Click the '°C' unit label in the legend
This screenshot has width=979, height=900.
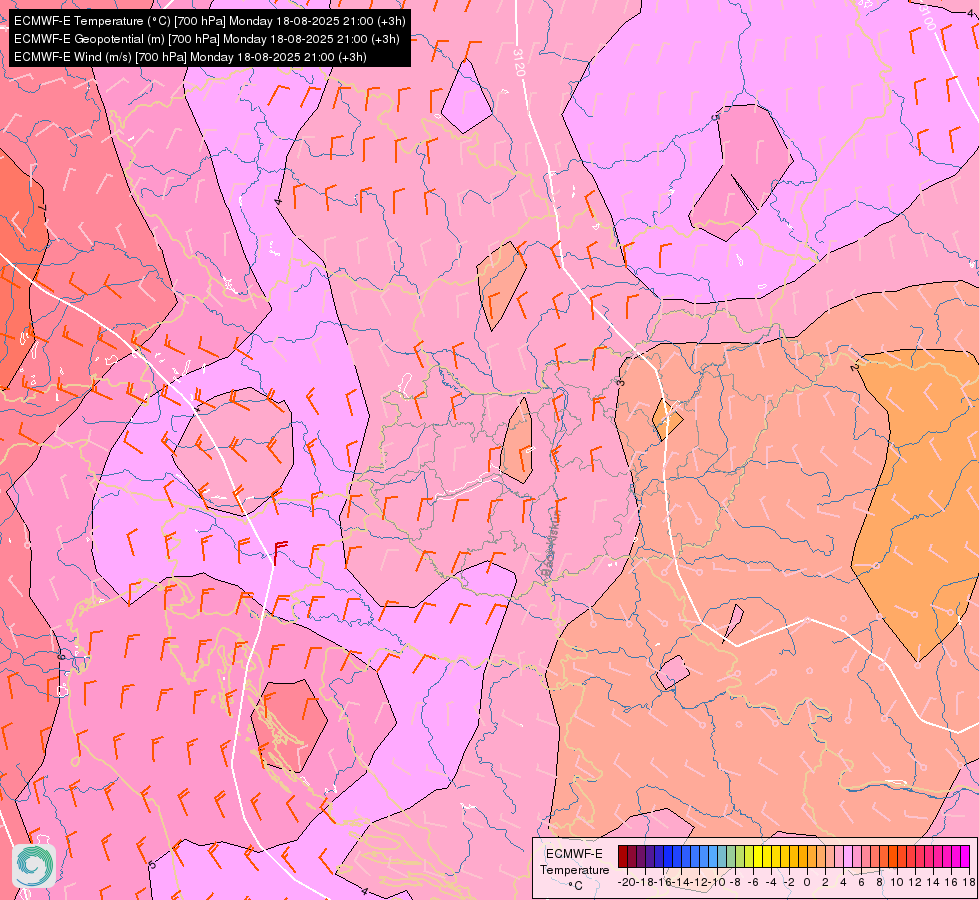click(x=576, y=886)
